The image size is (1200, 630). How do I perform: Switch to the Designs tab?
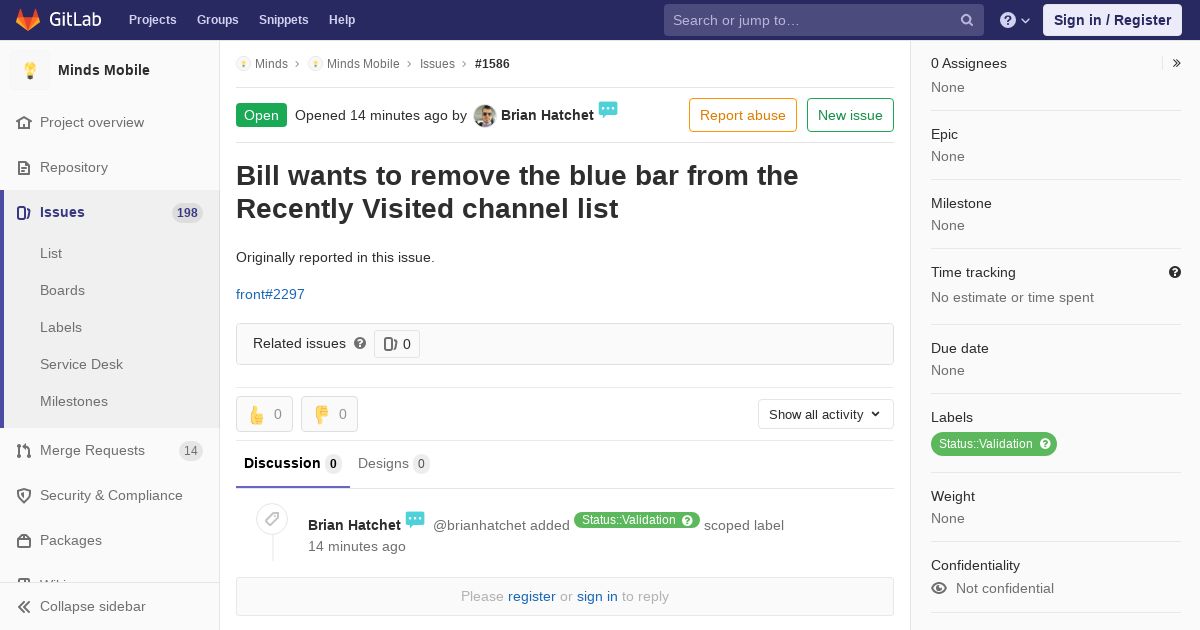tap(394, 464)
